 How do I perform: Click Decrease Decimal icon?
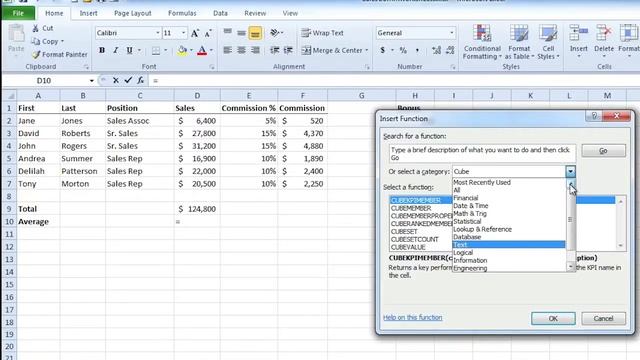point(450,50)
